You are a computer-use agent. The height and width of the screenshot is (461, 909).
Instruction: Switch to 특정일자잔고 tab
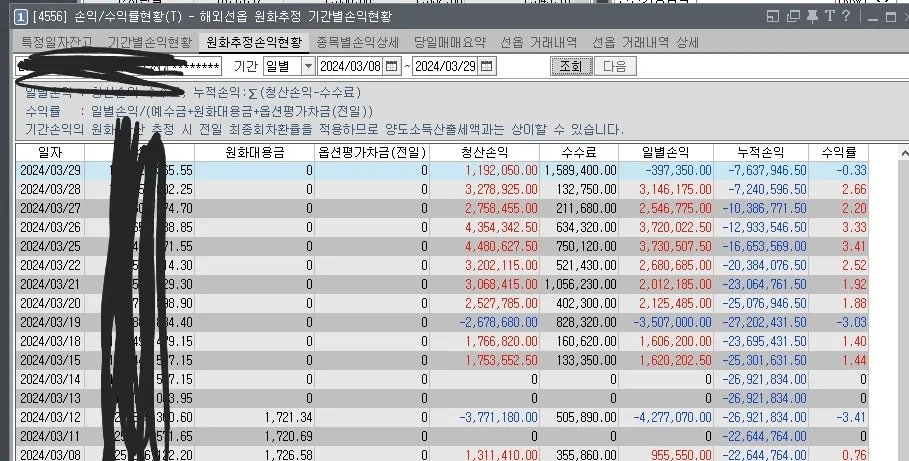[56, 42]
